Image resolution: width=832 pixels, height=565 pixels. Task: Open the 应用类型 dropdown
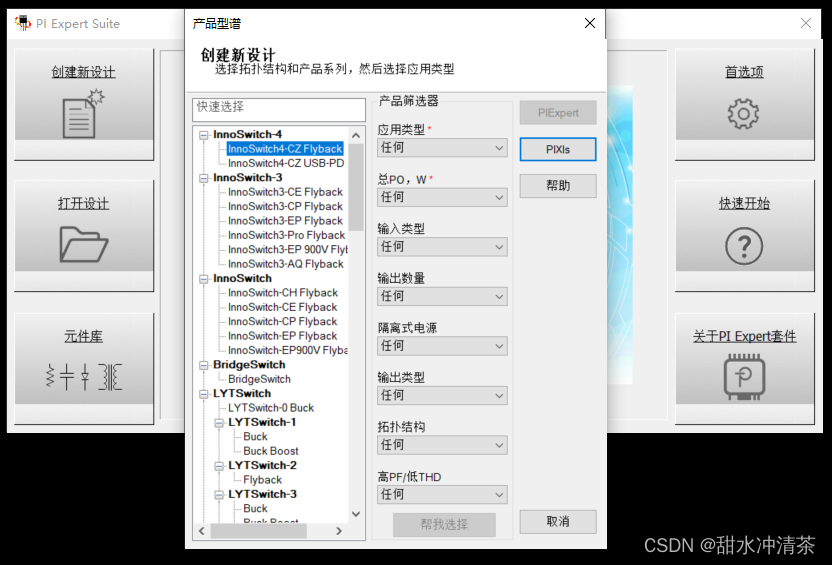pos(442,148)
